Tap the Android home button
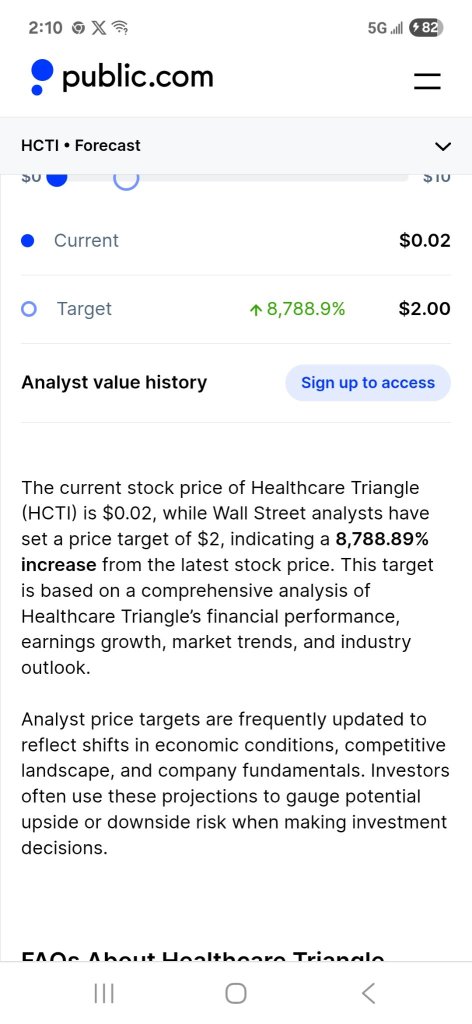Viewport: 472px width, 1024px height. (236, 993)
